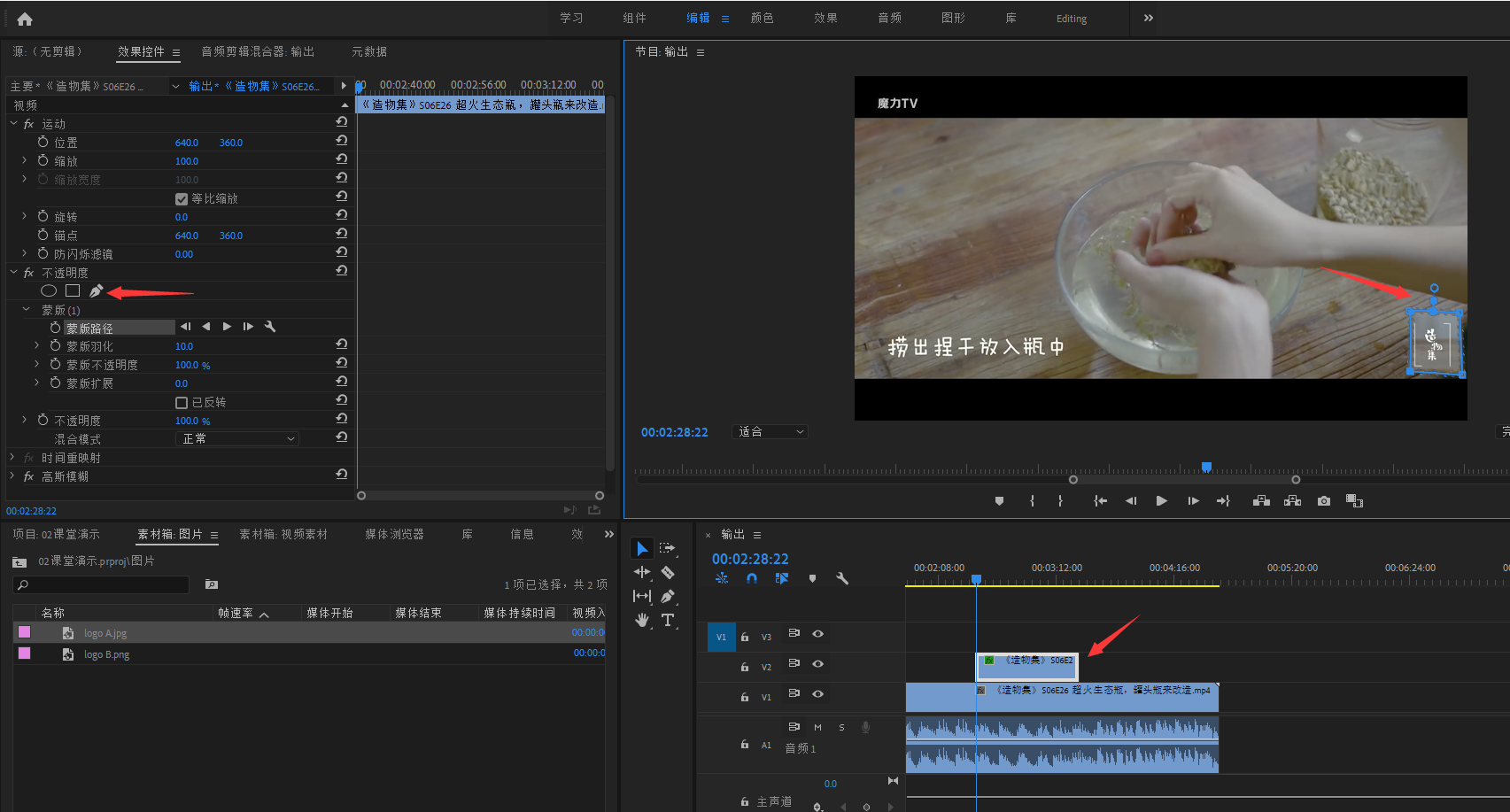Click Mark In button
This screenshot has height=812, width=1510.
coord(1032,501)
